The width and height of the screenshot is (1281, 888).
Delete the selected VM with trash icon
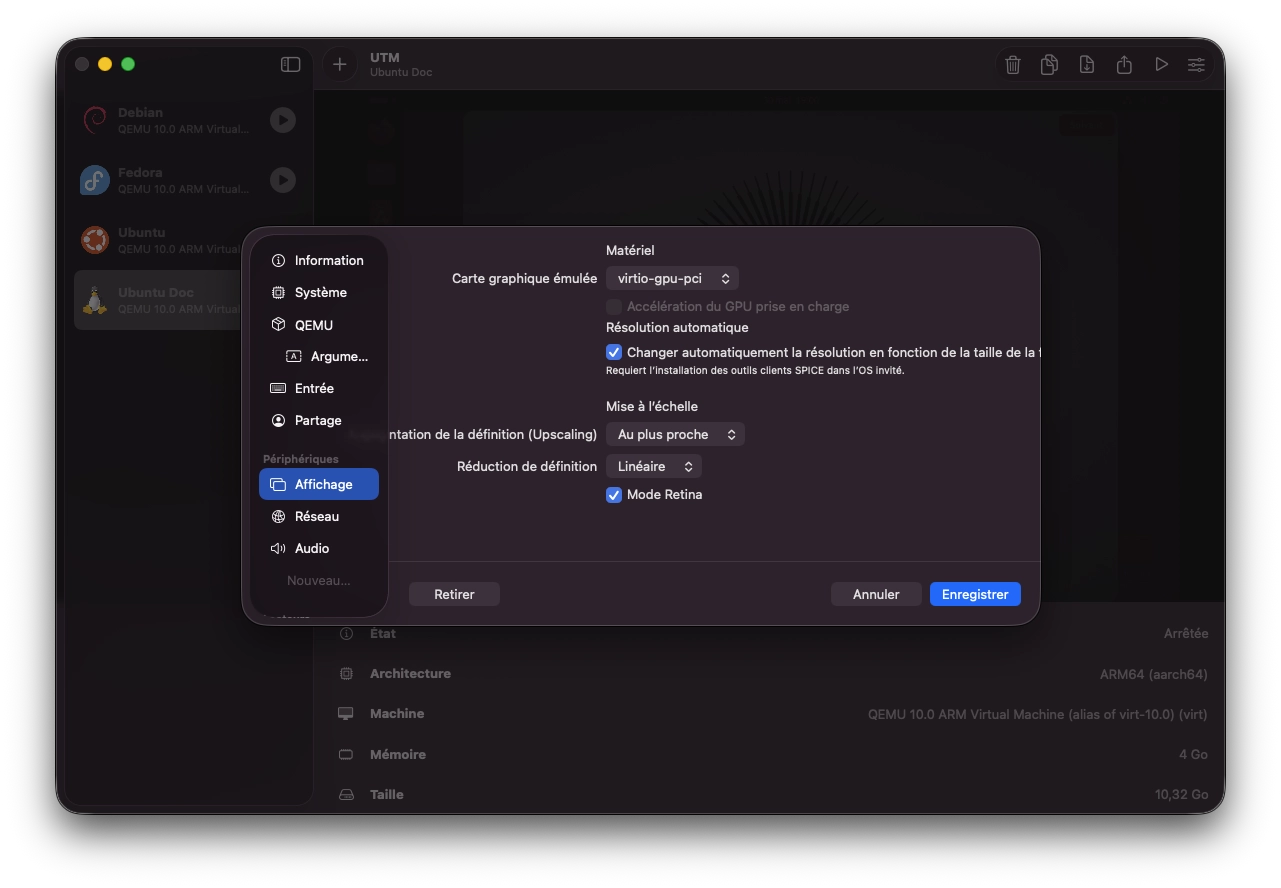(x=1013, y=65)
